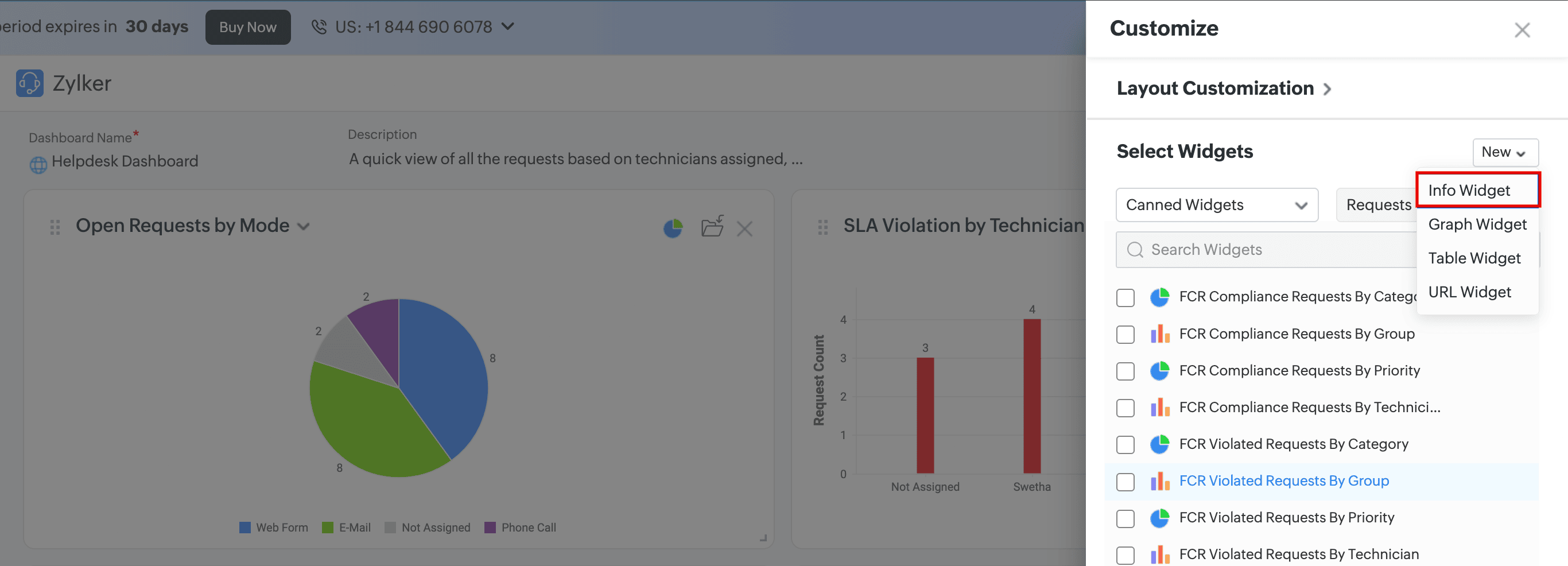Close the Customize panel
Screen dimensions: 1568x566
(1521, 30)
